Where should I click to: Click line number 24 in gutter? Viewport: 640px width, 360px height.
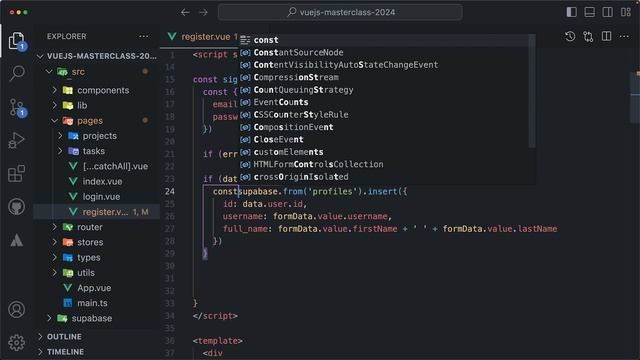pyautogui.click(x=170, y=191)
